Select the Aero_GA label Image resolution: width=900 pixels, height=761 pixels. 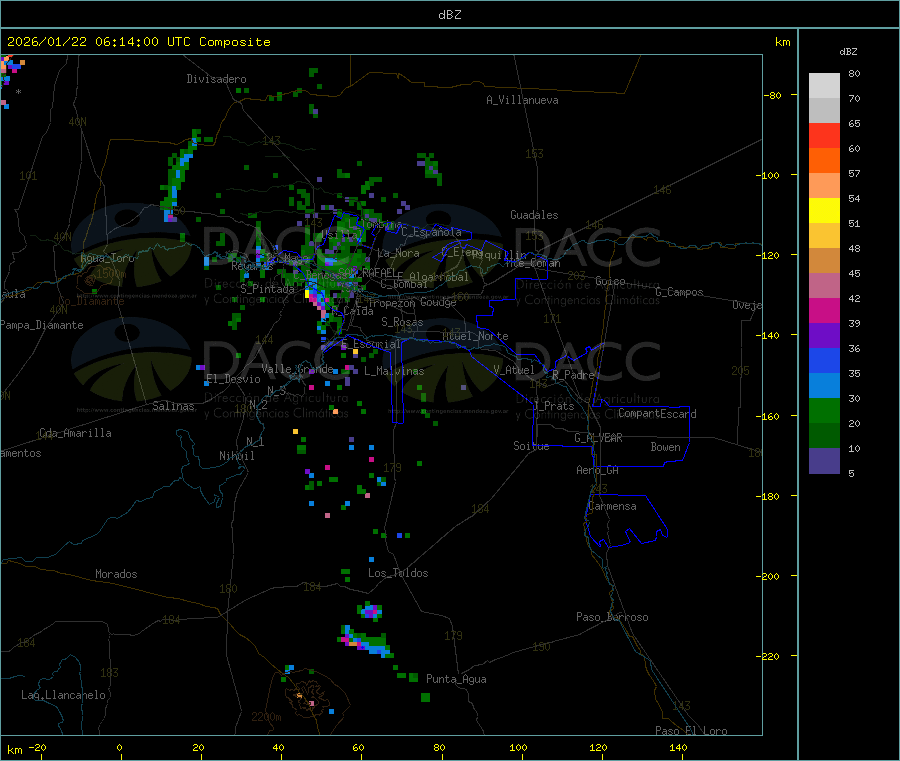[598, 470]
